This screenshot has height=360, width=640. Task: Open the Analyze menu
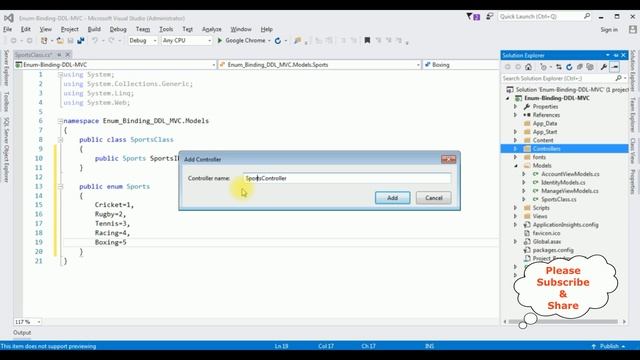(x=211, y=29)
